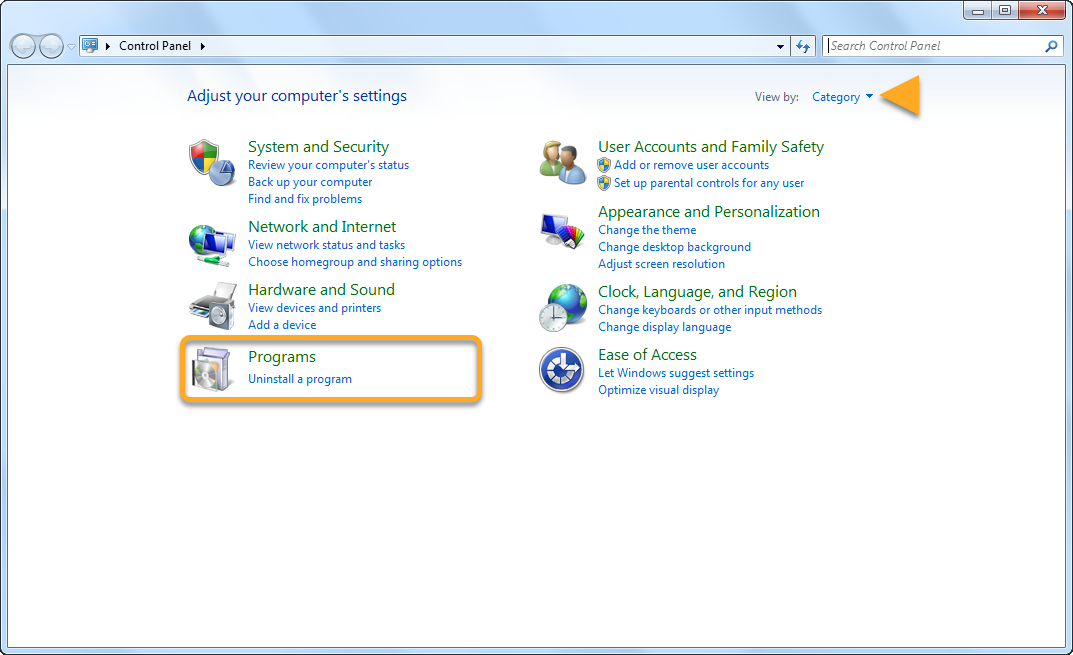
Task: Click the Programs disc box icon
Action: pos(212,369)
